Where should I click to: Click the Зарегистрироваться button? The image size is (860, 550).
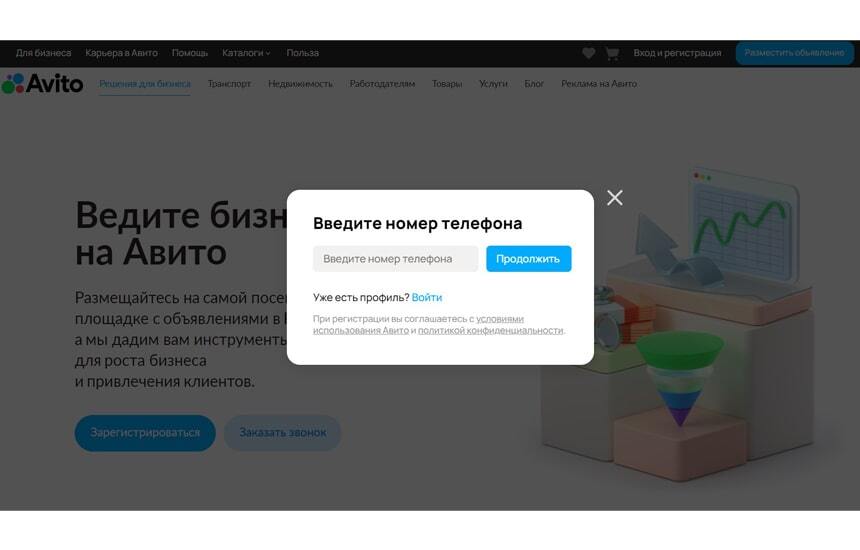point(145,433)
